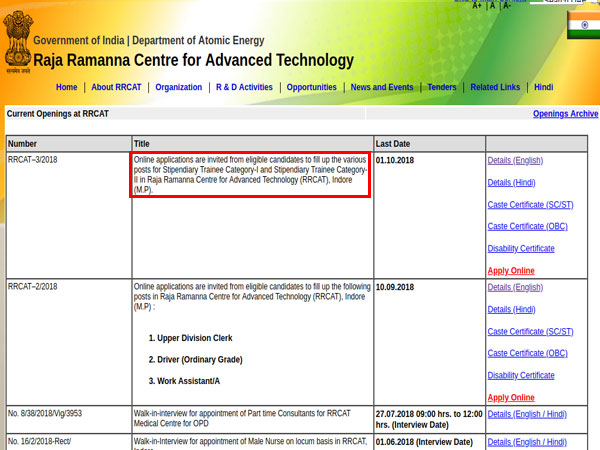600x450 pixels.
Task: Open the Home menu item
Action: (67, 87)
